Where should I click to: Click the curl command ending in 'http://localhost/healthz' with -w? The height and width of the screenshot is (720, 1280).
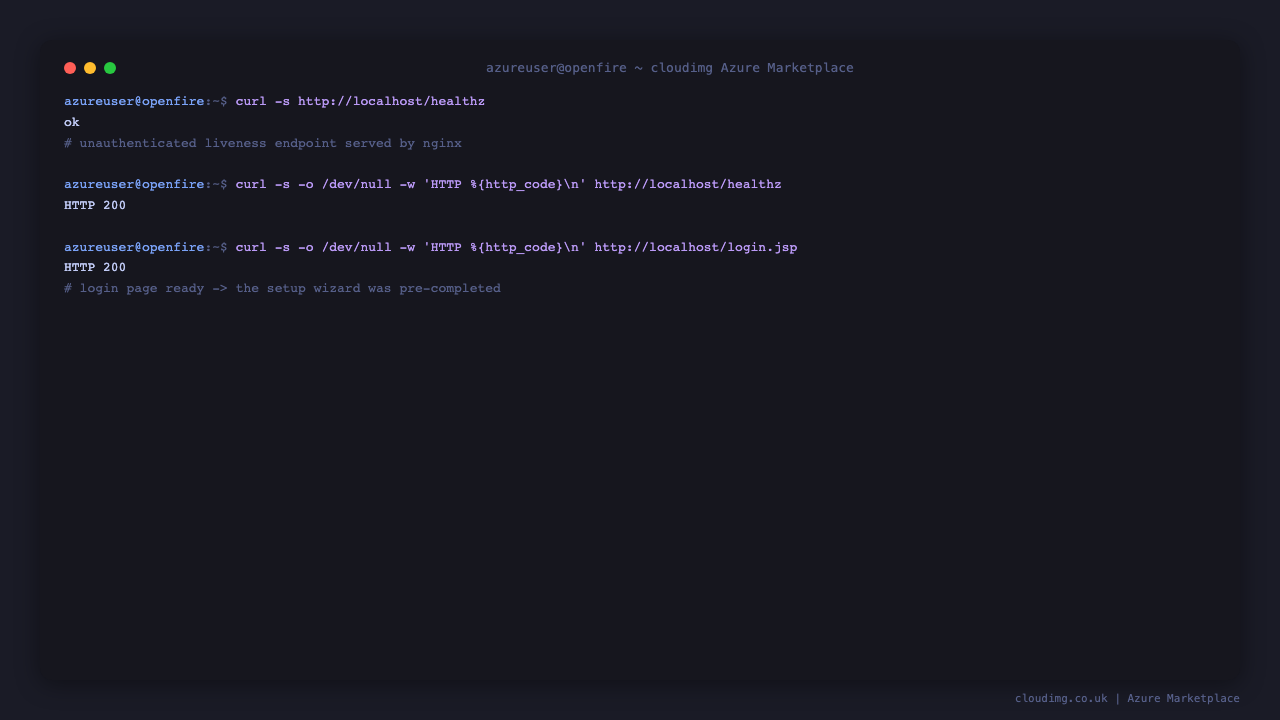tap(509, 185)
